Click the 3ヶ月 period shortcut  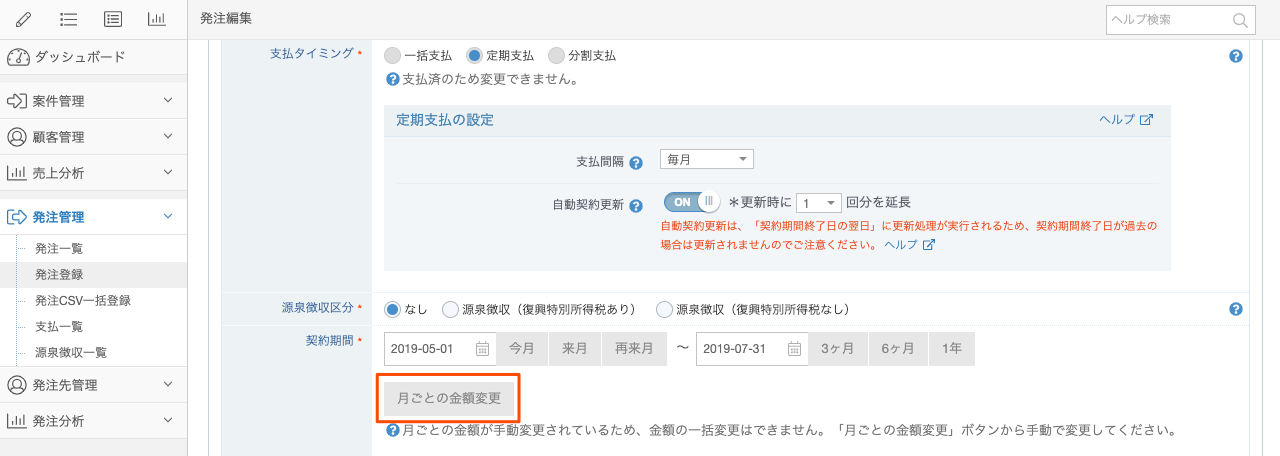coord(838,349)
